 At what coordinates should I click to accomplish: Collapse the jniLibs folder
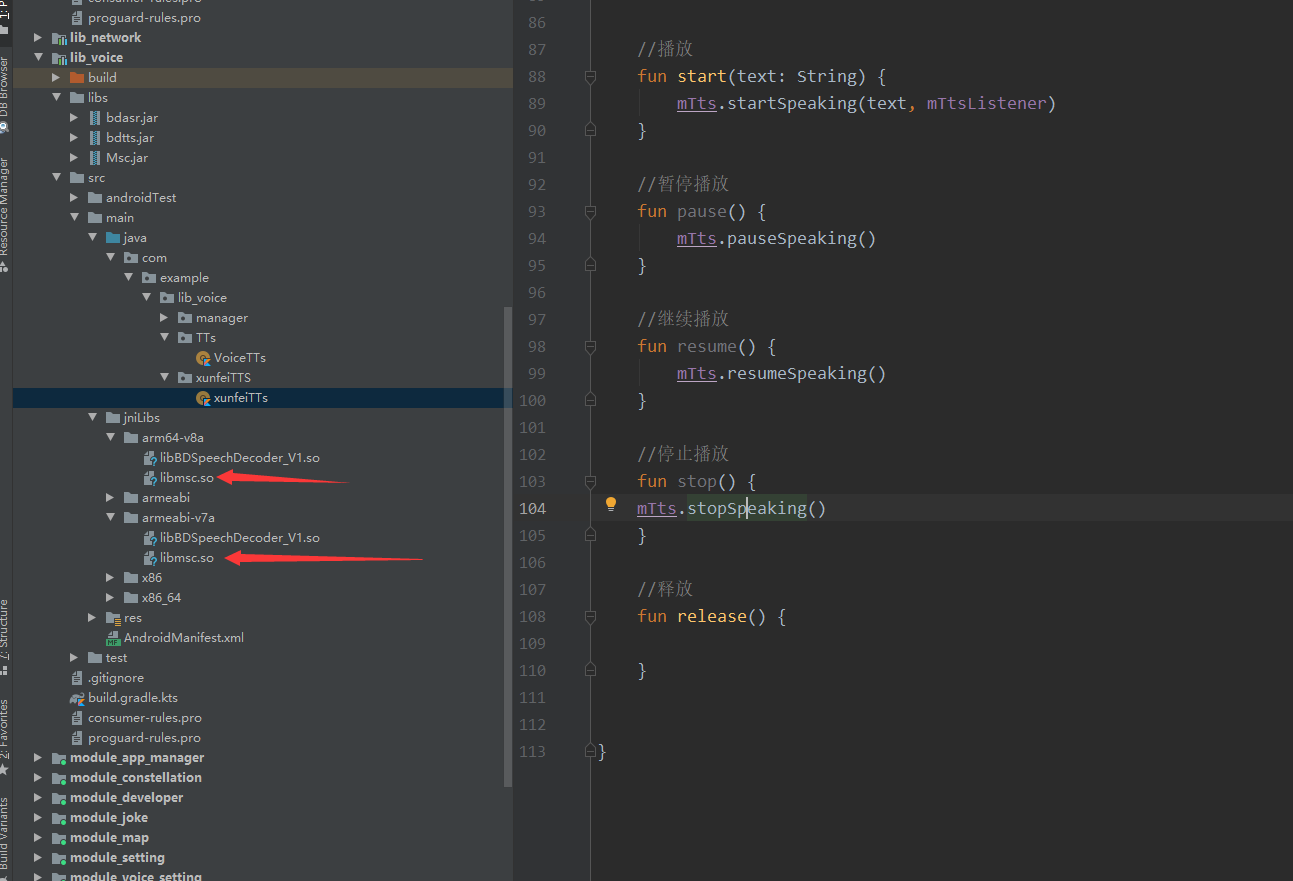click(93, 417)
